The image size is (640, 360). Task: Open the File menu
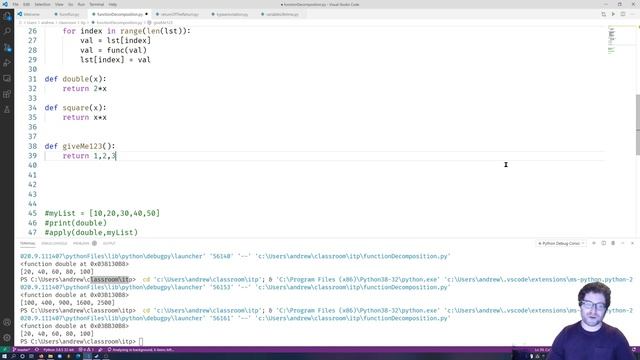[x=16, y=4]
